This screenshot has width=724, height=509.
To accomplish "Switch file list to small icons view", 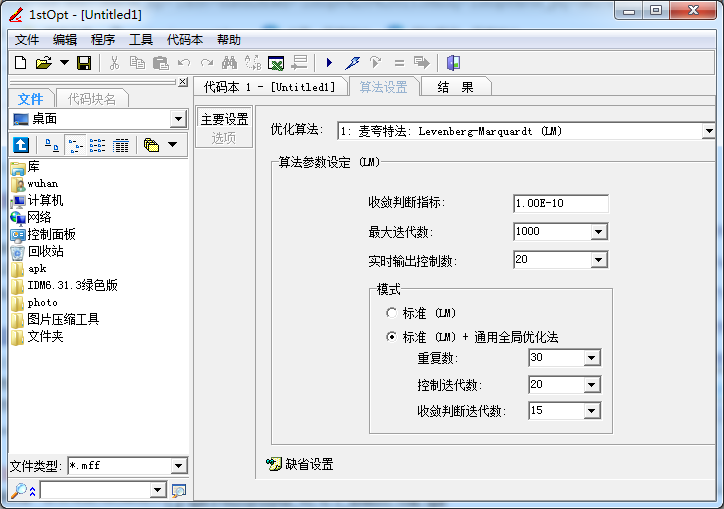I will 75,145.
